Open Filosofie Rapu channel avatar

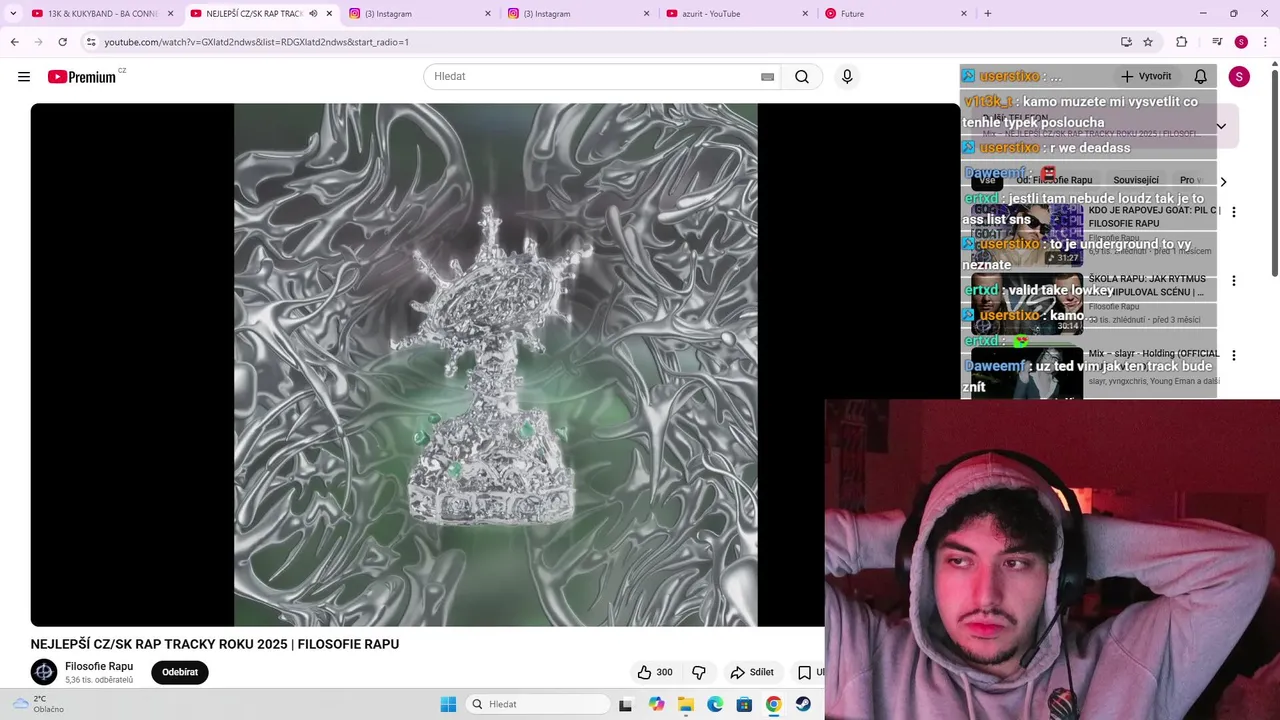[44, 672]
